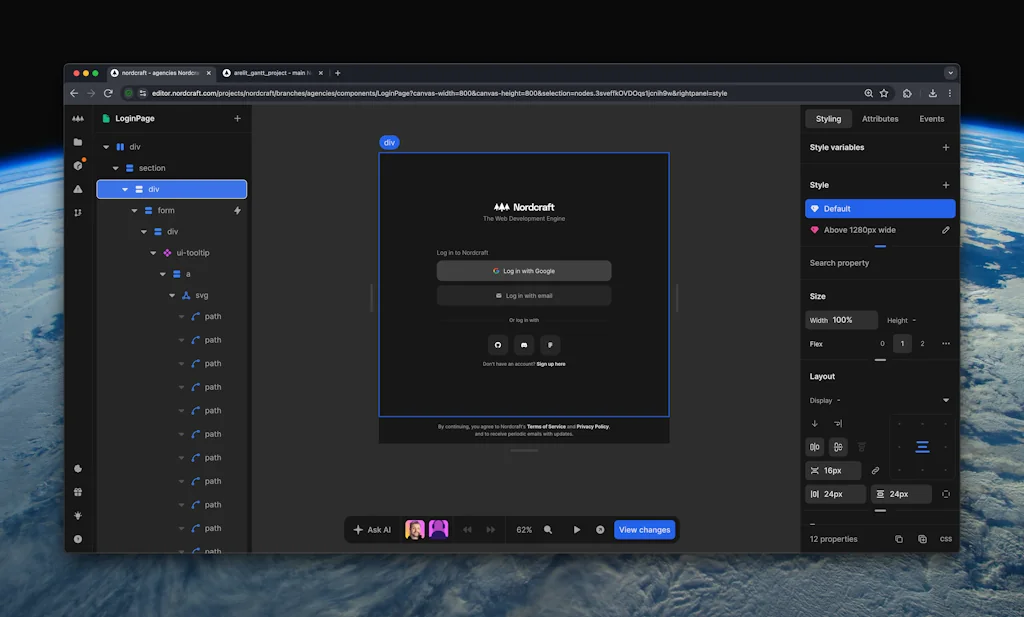Image resolution: width=1024 pixels, height=617 pixels.
Task: Open the Display dropdown in Layout
Action: click(x=945, y=399)
